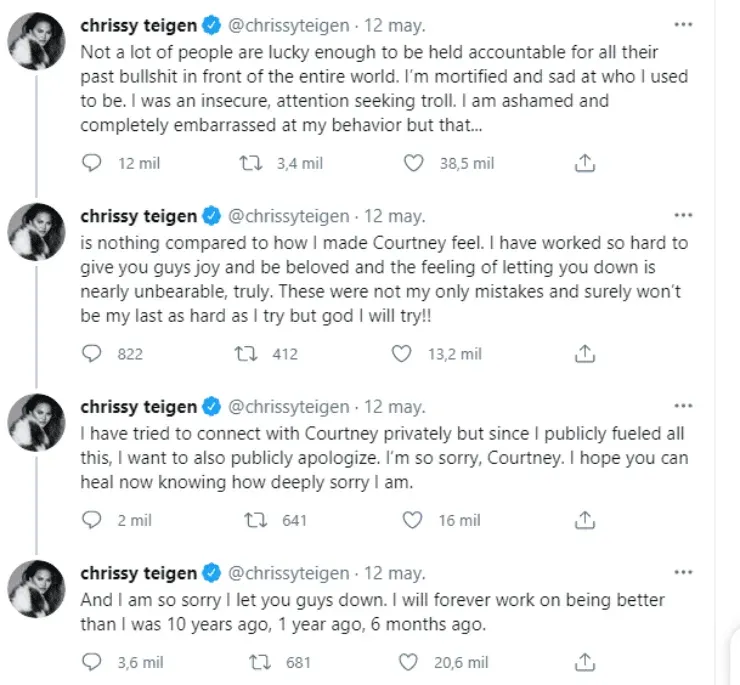
Task: Share the first tweet about past behavior
Action: (x=587, y=163)
